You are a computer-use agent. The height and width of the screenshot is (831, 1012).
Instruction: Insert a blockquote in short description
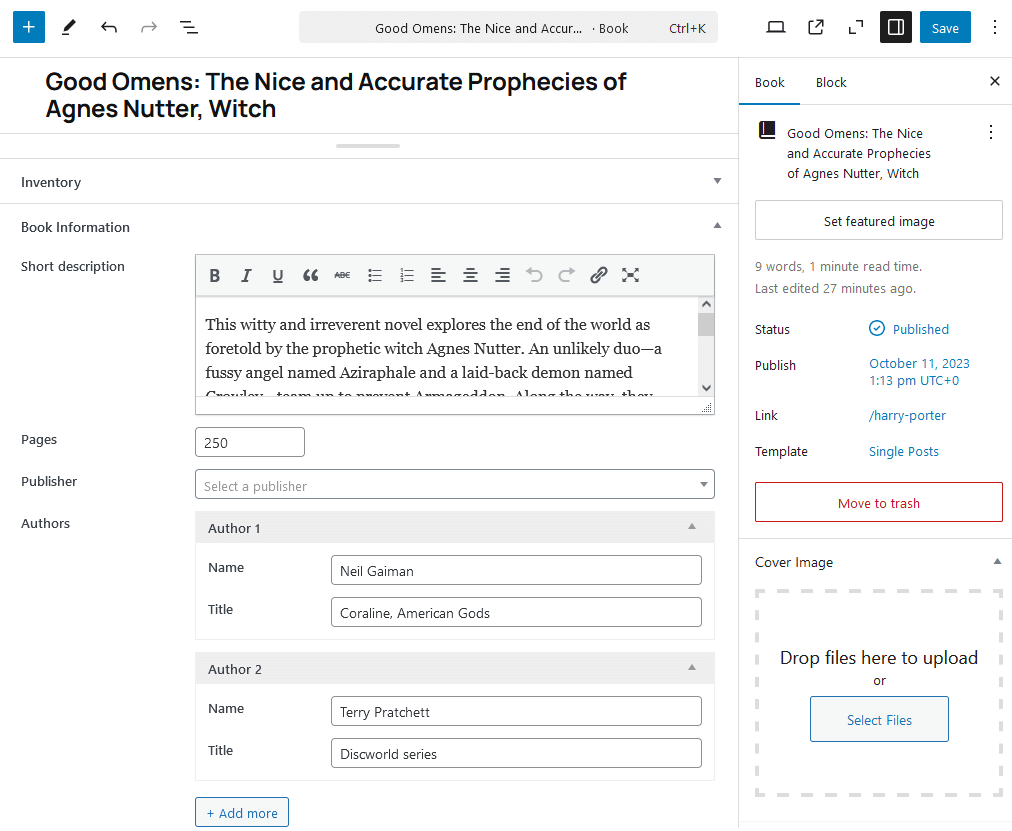coord(310,275)
